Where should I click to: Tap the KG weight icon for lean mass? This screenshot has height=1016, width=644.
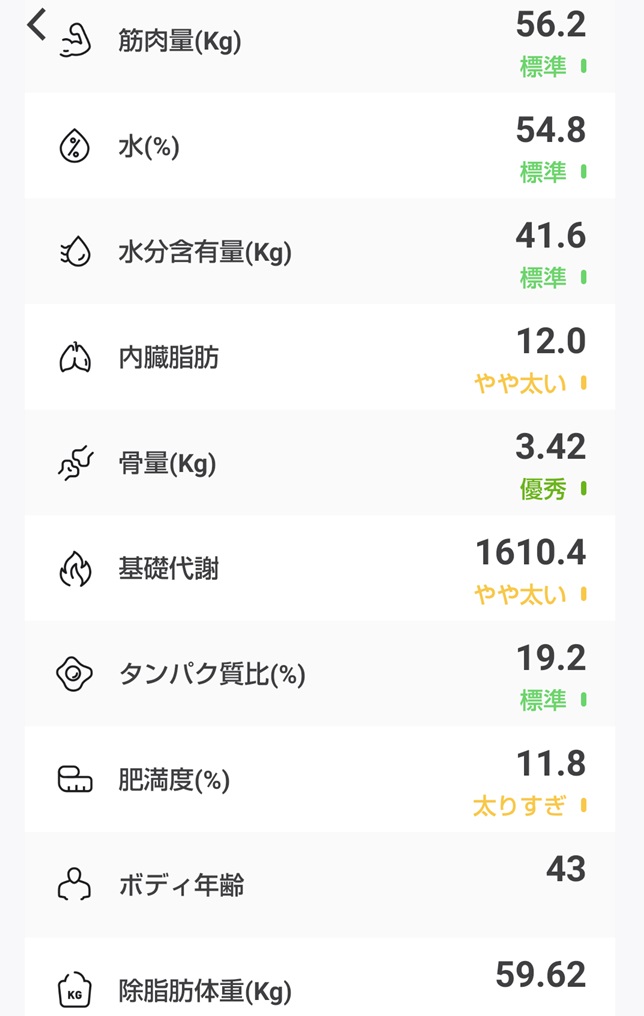[x=75, y=991]
